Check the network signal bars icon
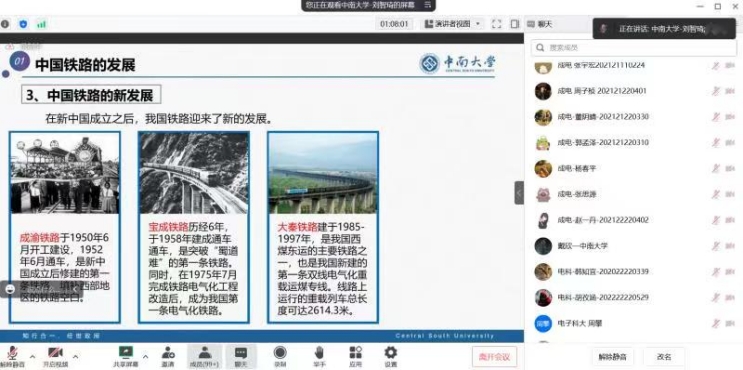This screenshot has height=370, width=743. 42,24
